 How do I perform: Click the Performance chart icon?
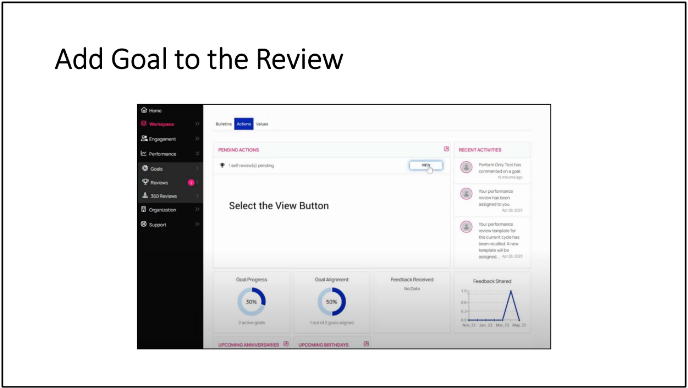point(143,153)
